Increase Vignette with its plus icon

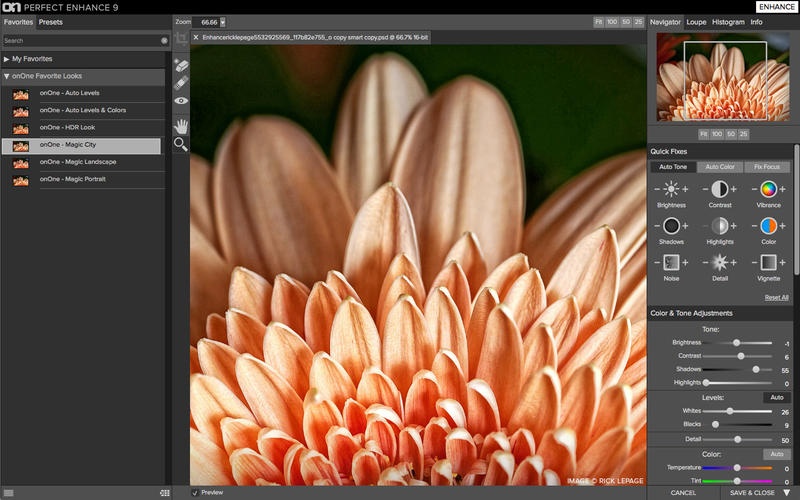(x=782, y=262)
